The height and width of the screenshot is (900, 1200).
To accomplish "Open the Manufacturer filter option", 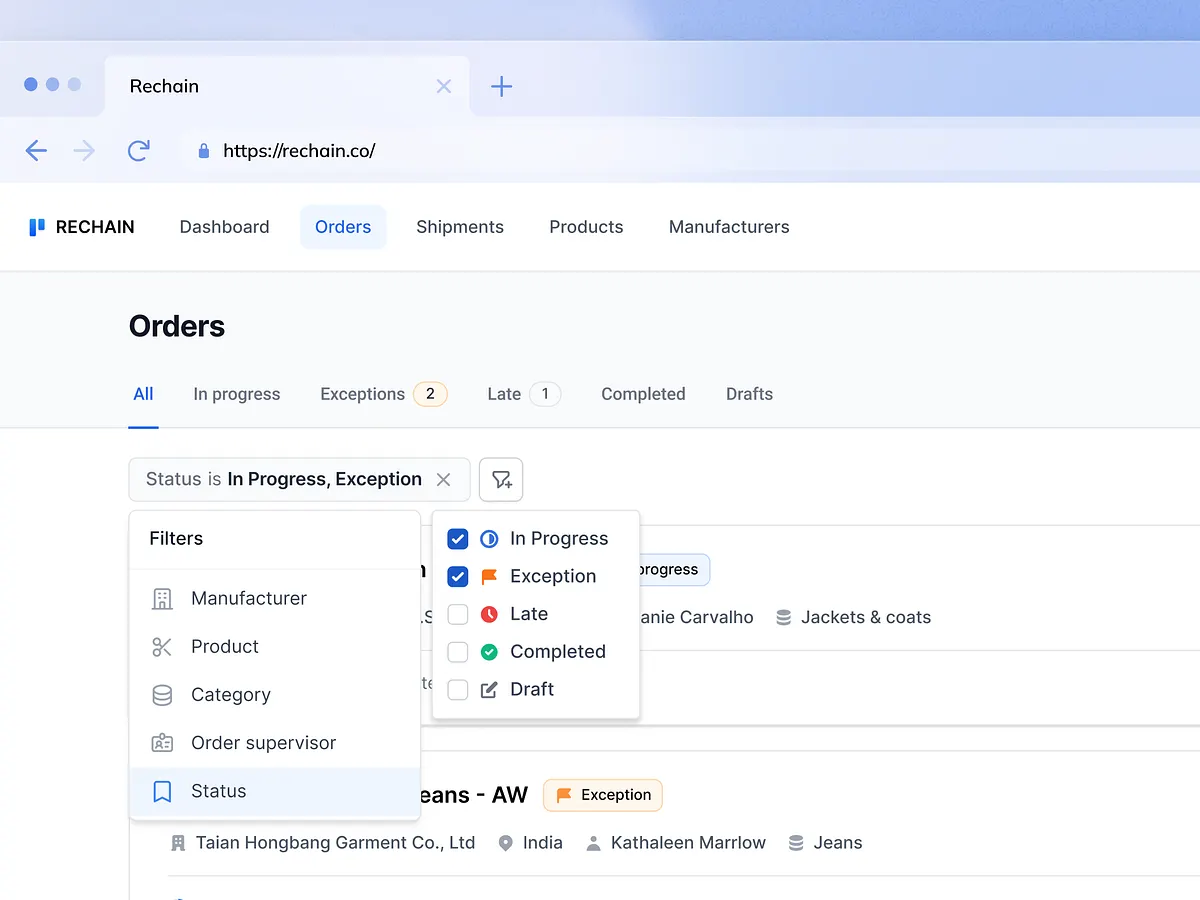I will point(274,598).
